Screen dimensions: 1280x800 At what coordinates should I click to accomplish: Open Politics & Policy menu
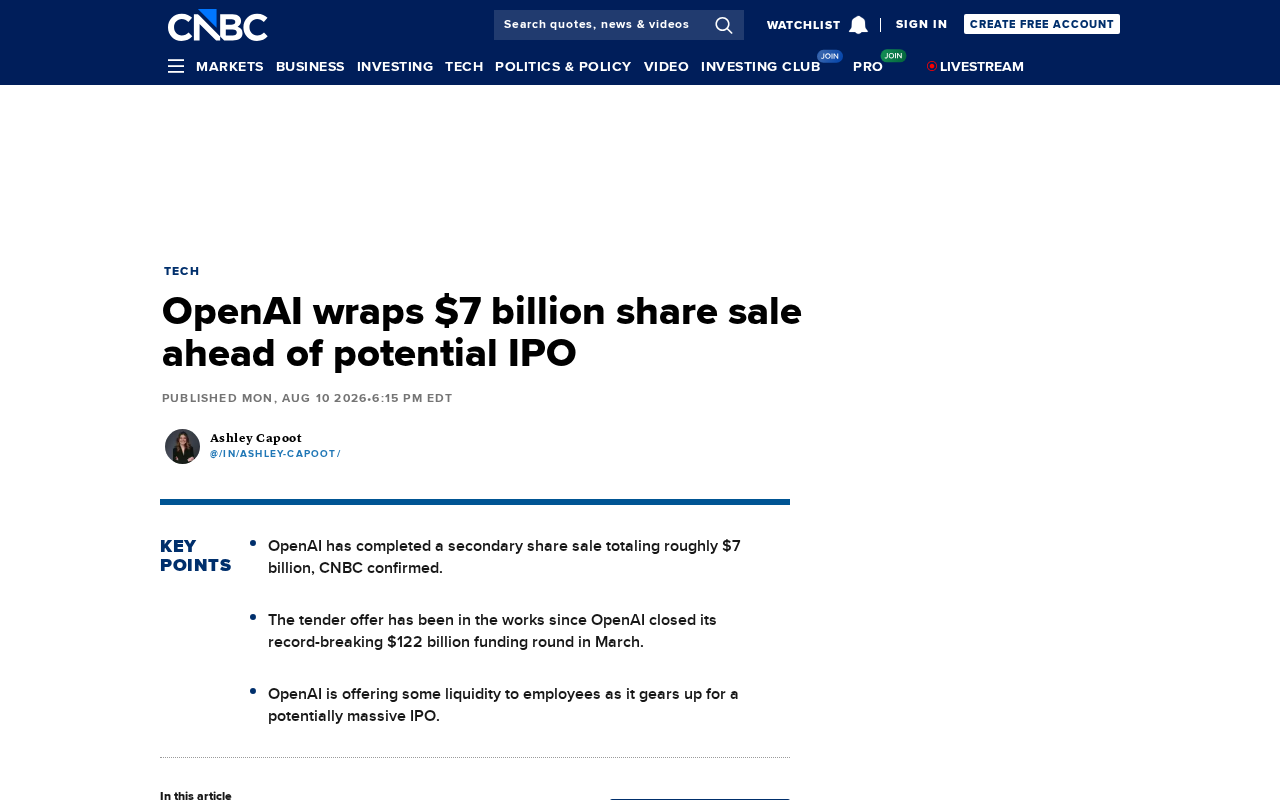(x=563, y=66)
